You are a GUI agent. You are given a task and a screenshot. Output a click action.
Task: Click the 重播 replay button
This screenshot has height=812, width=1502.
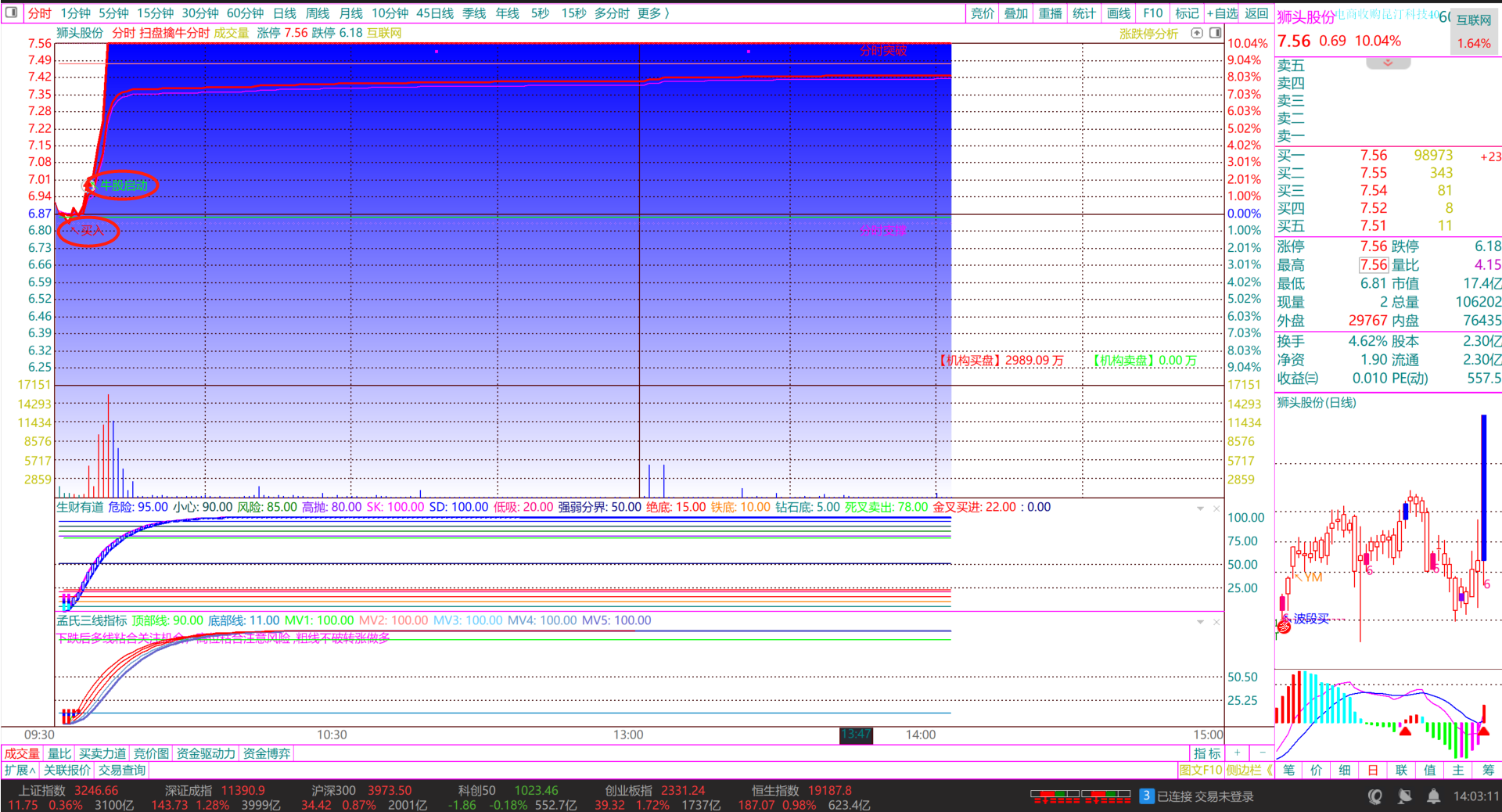[x=1051, y=13]
